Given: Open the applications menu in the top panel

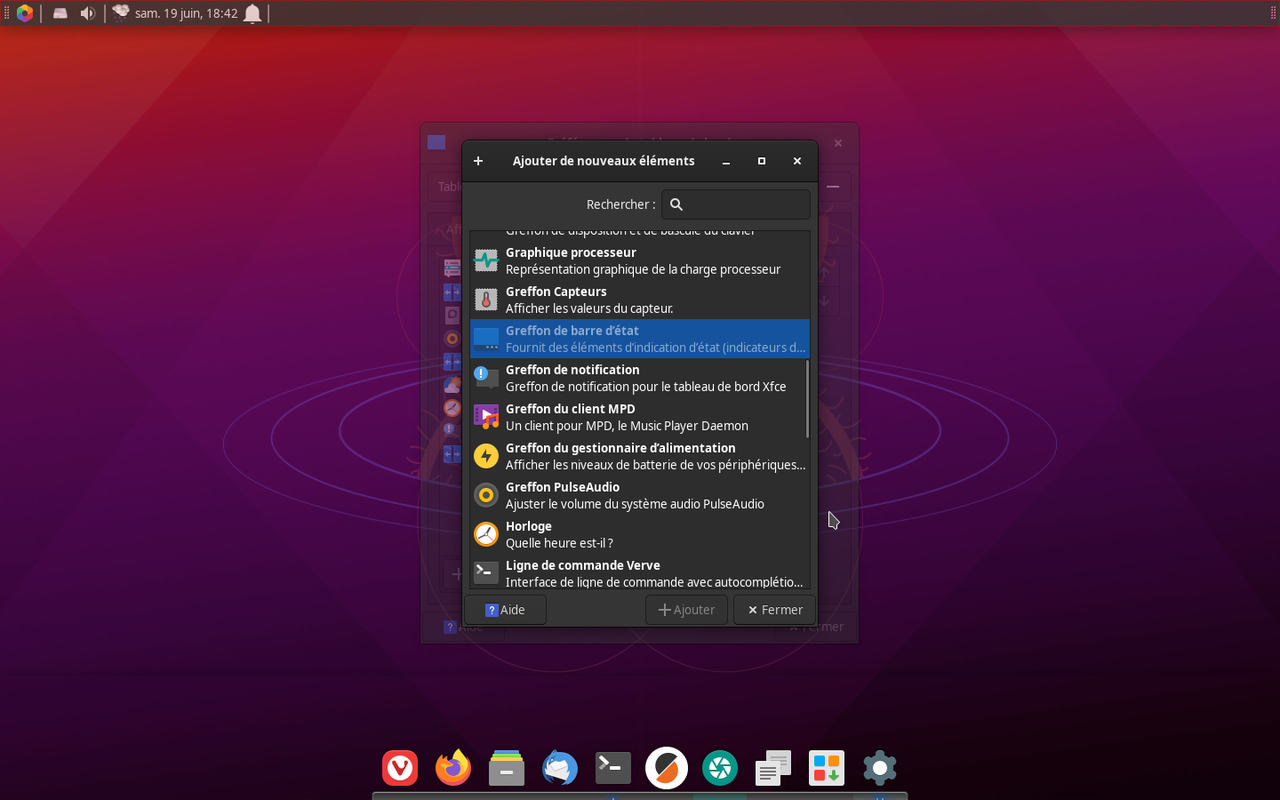Looking at the screenshot, I should click(25, 13).
